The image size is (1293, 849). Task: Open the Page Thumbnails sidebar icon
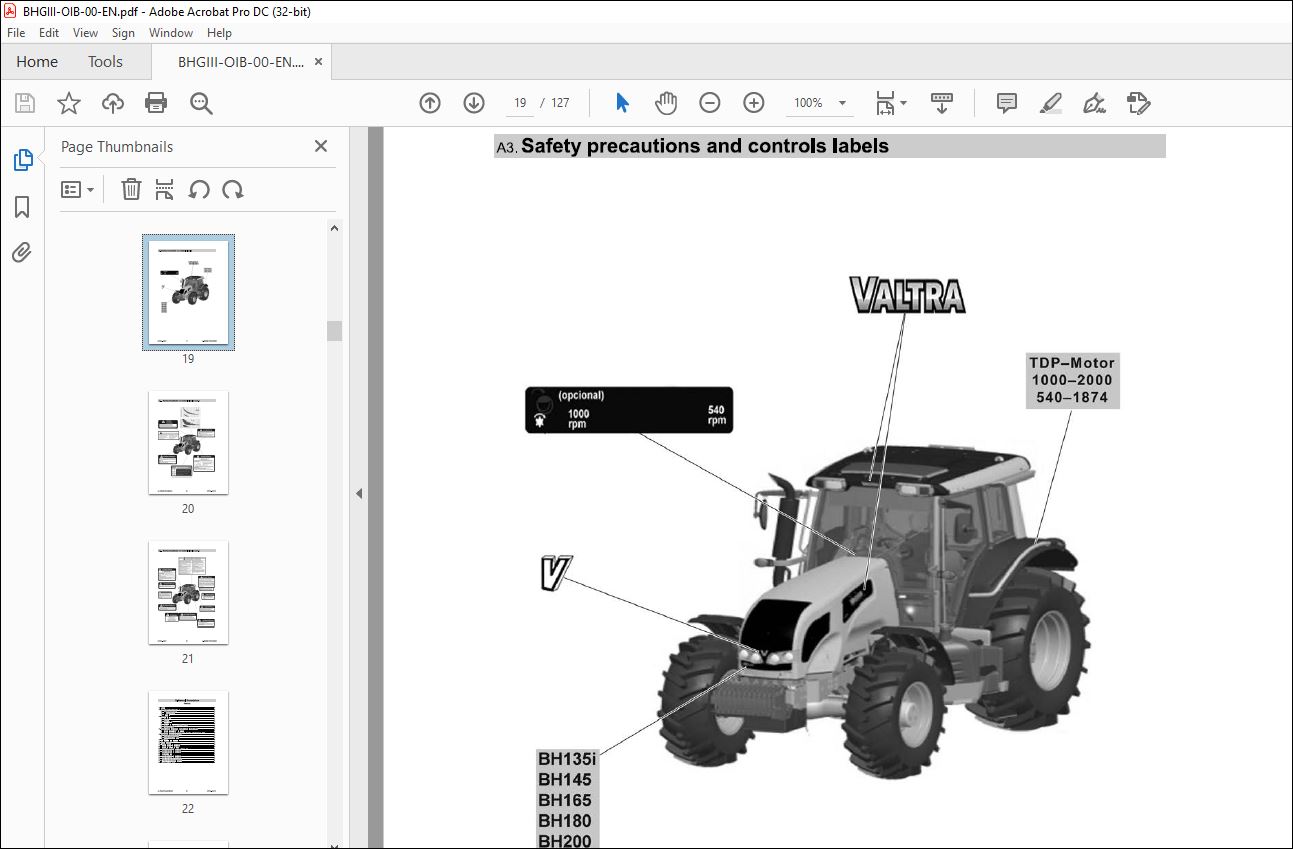pos(22,160)
